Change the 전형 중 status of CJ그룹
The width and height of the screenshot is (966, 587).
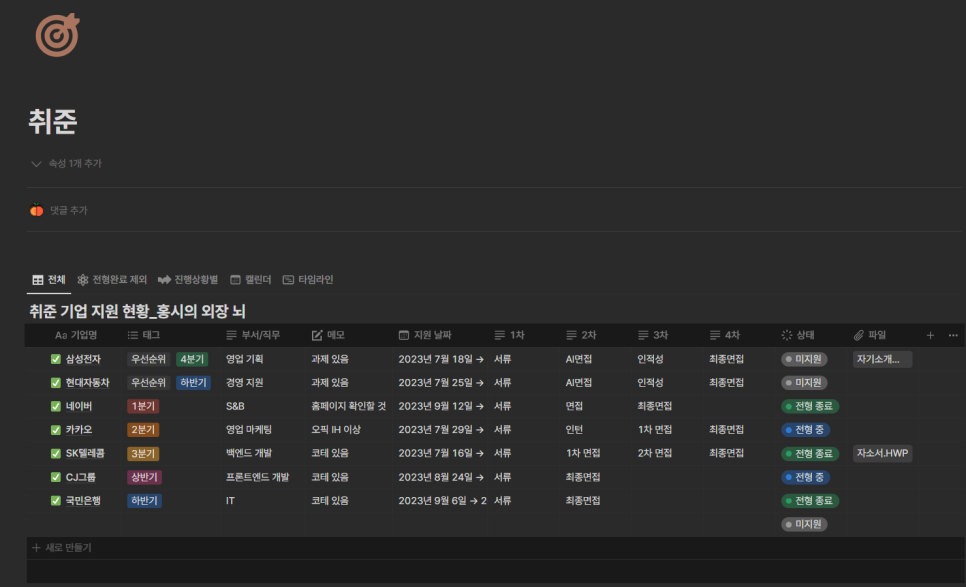tap(805, 477)
